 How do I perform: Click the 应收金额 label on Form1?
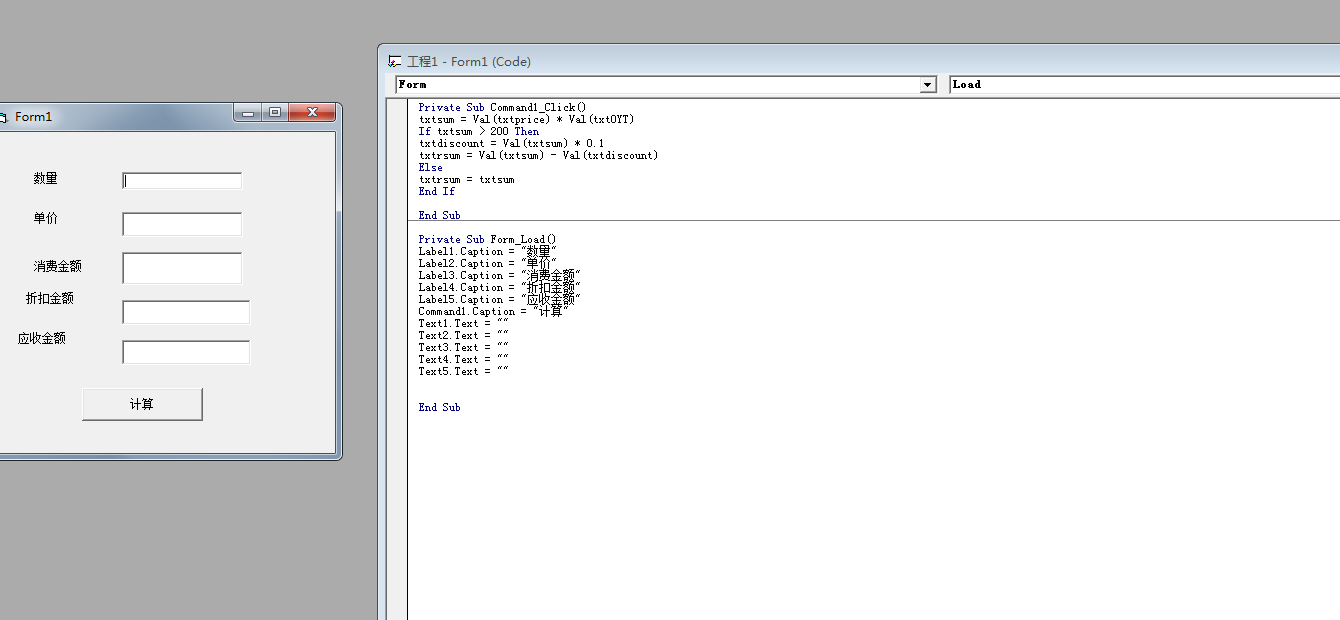coord(42,338)
